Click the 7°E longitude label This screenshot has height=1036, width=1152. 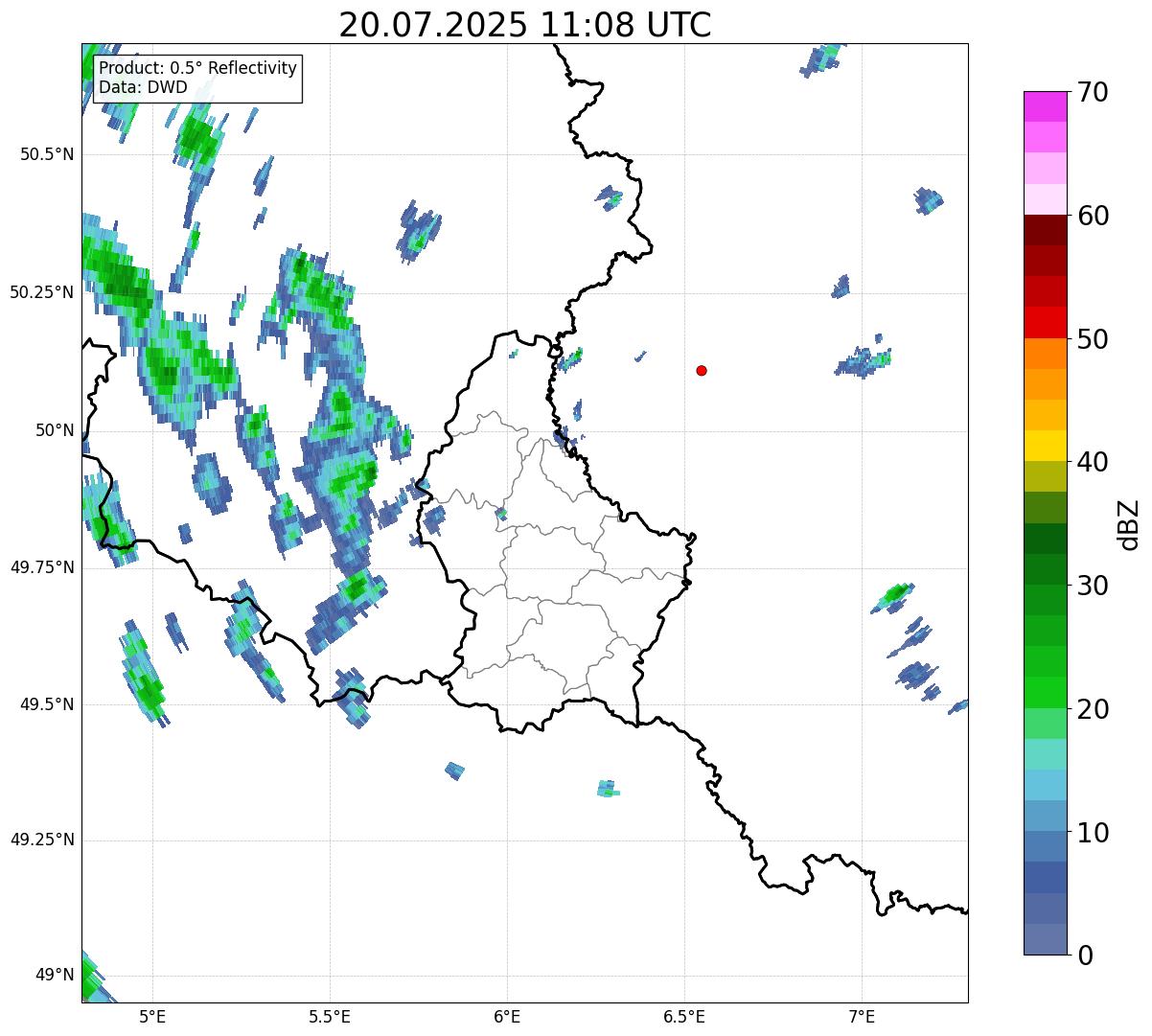862,1016
